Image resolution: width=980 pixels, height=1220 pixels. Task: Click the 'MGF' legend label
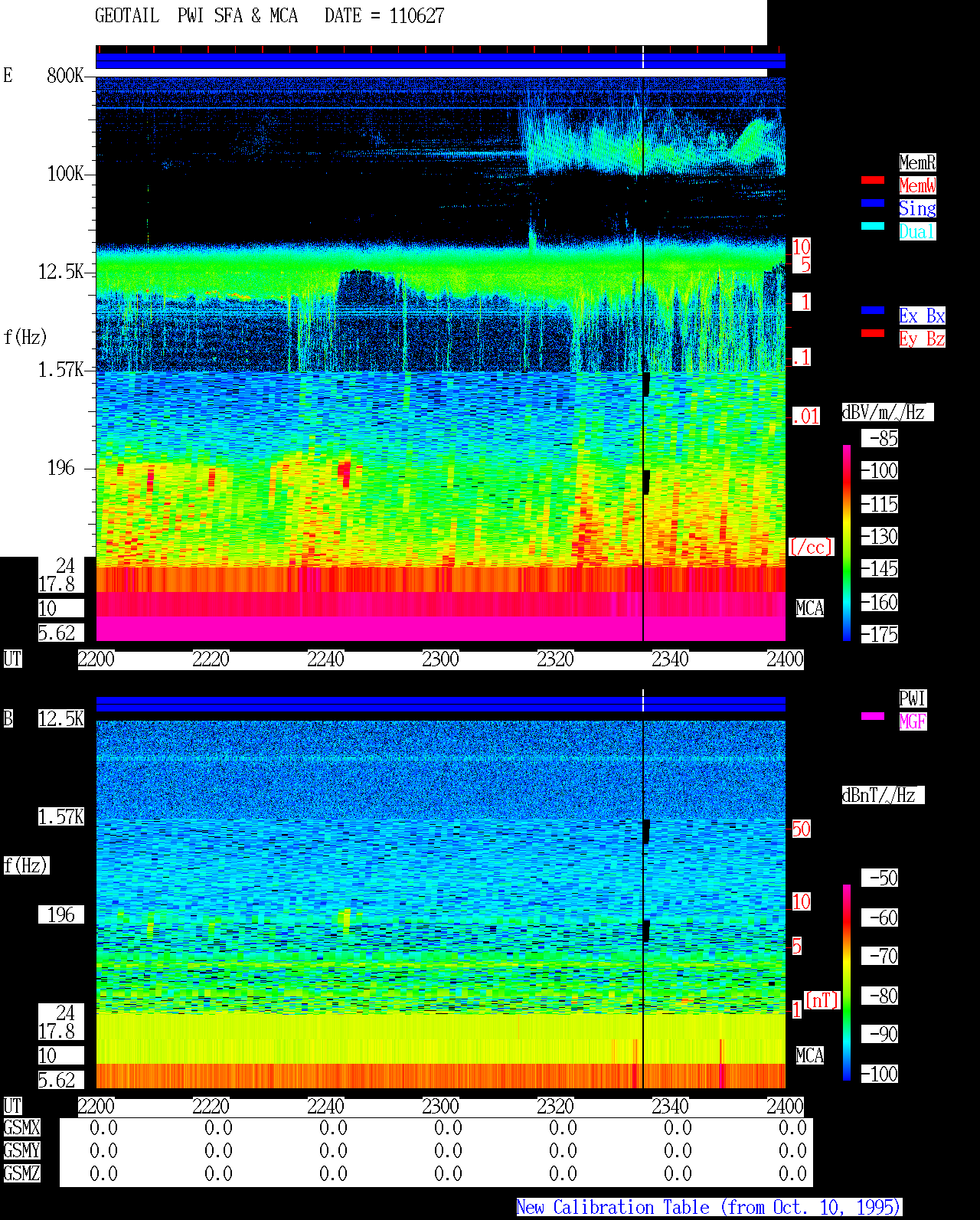[x=913, y=721]
